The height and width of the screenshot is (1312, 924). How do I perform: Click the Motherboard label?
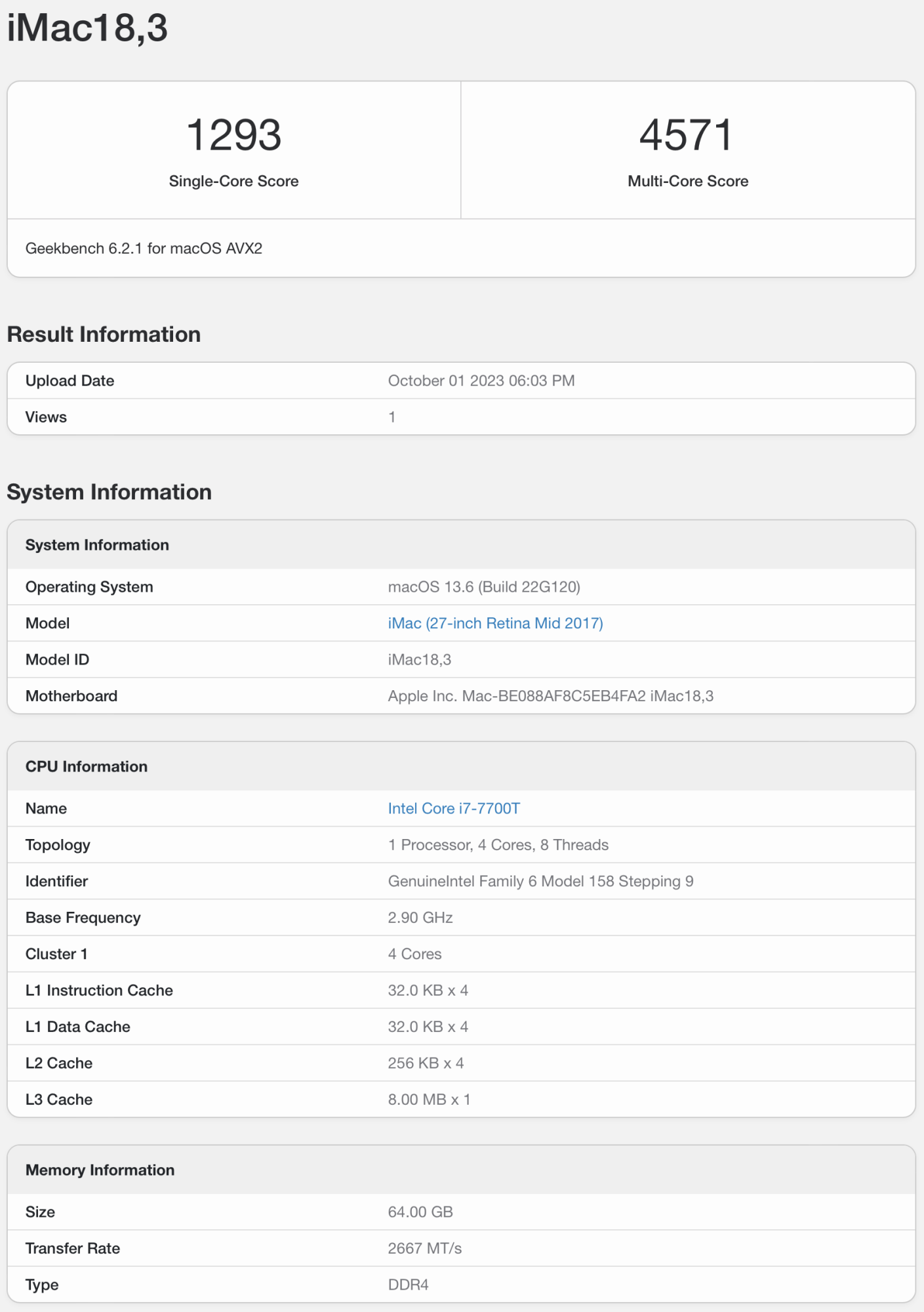pos(71,696)
